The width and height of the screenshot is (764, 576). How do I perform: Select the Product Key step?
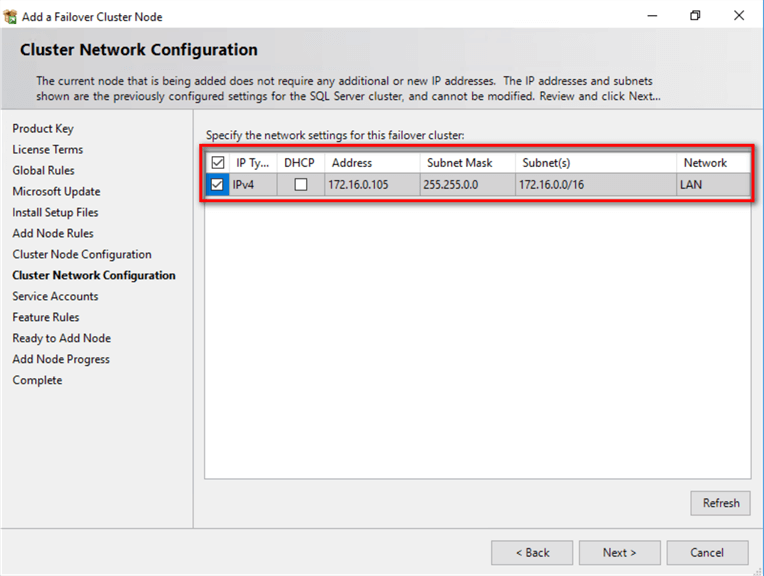click(43, 129)
